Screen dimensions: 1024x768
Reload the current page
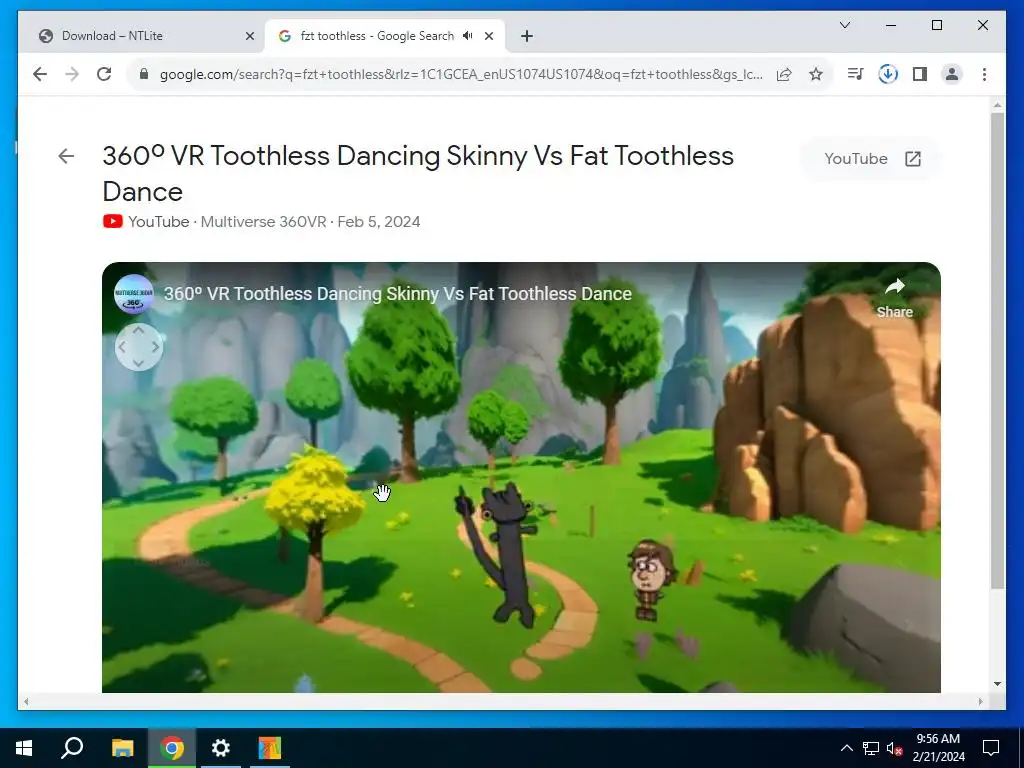pos(104,74)
